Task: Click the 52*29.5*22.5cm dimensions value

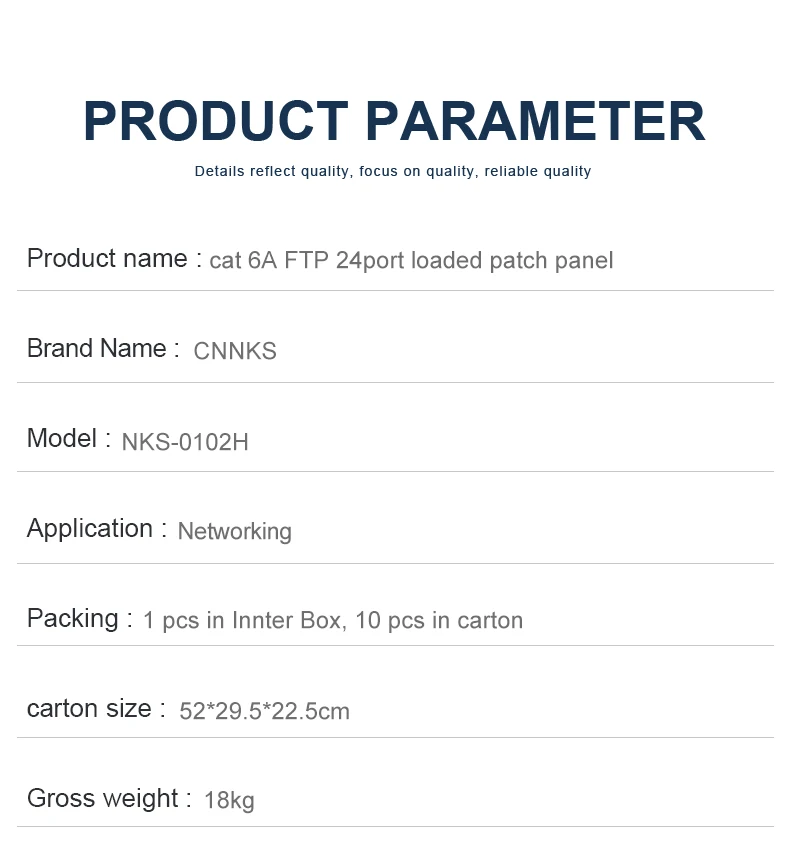Action: pyautogui.click(x=265, y=712)
